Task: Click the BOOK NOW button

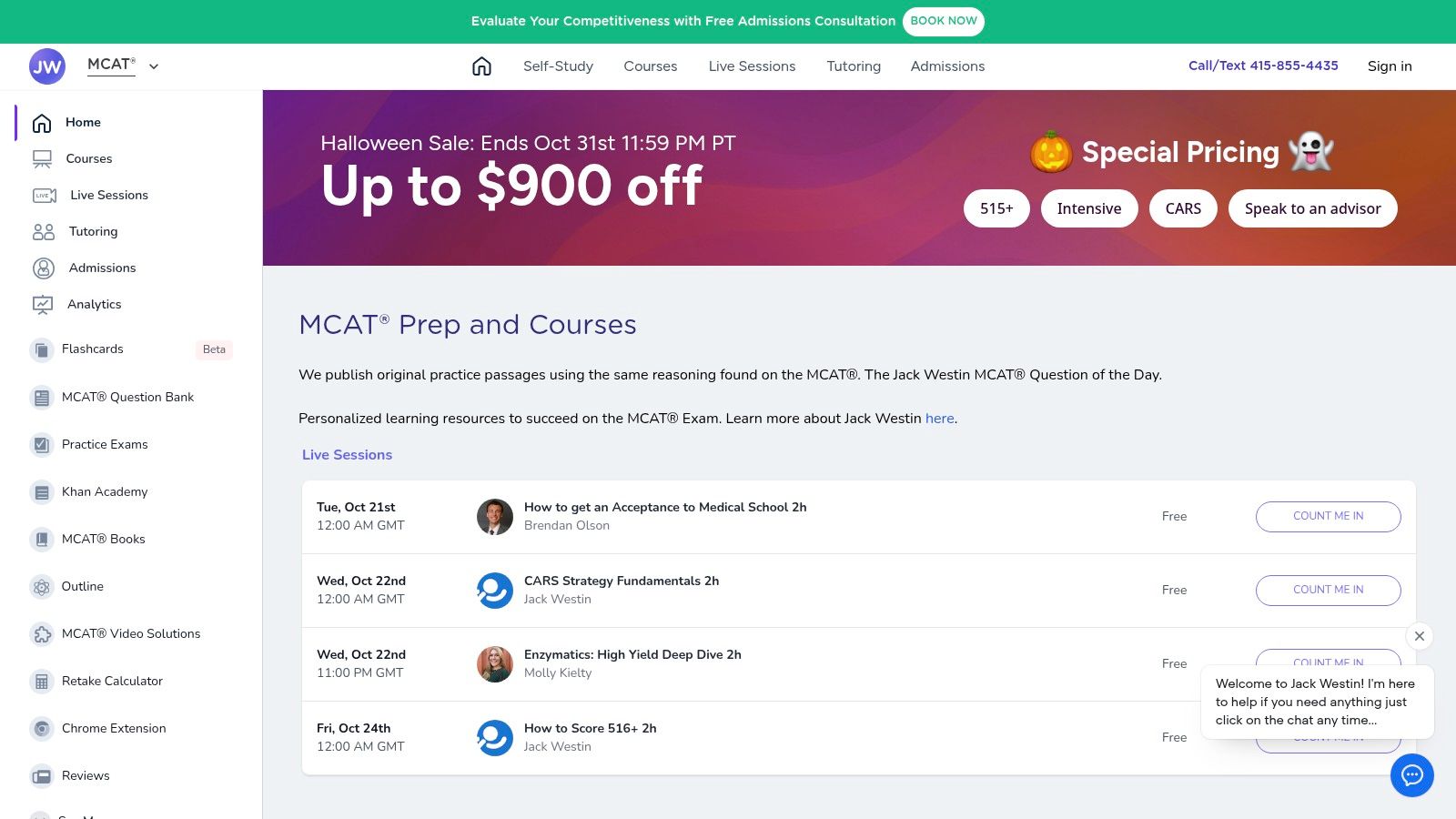Action: 943,21
